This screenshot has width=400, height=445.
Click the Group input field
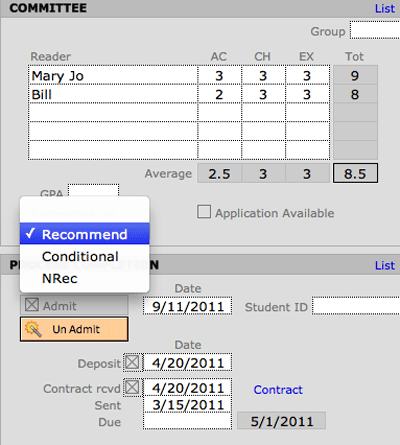(x=375, y=30)
